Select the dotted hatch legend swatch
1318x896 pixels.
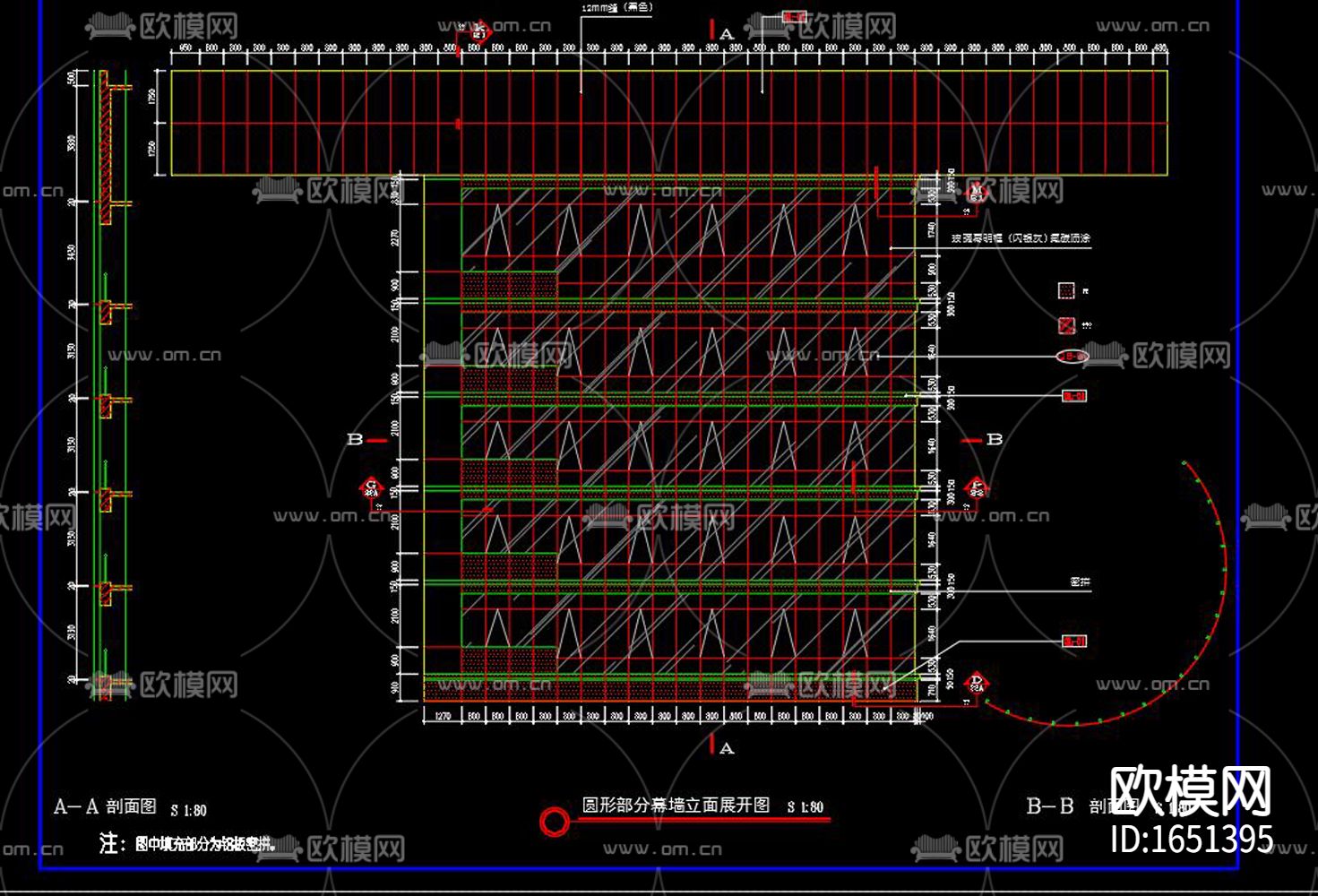[x=1066, y=290]
